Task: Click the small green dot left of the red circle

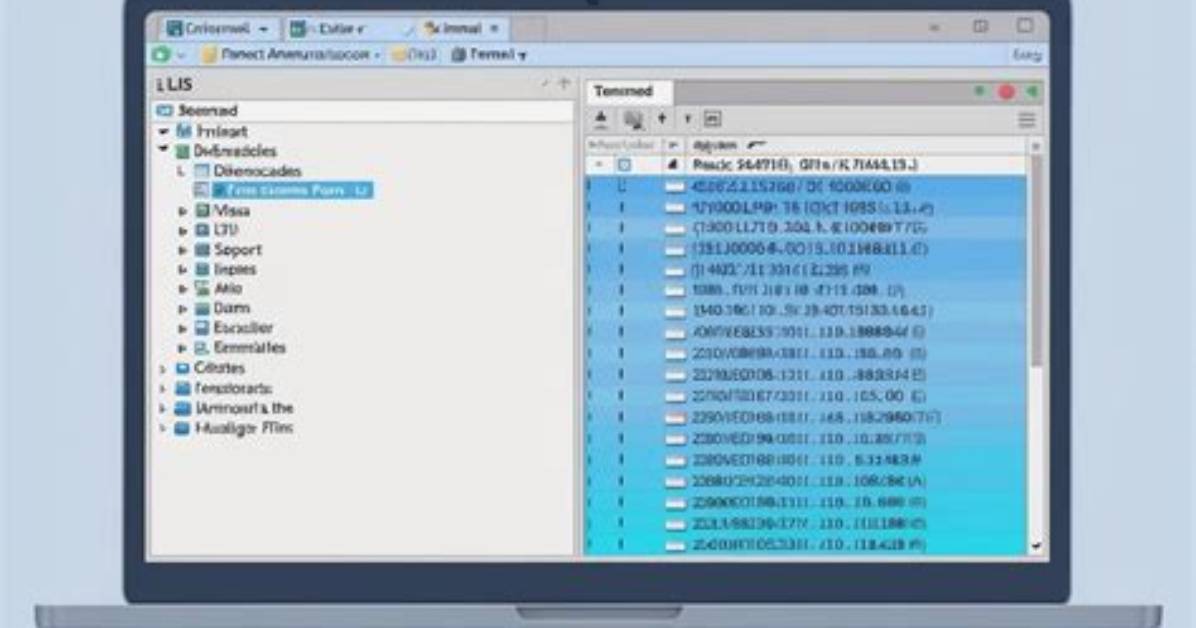Action: [979, 91]
